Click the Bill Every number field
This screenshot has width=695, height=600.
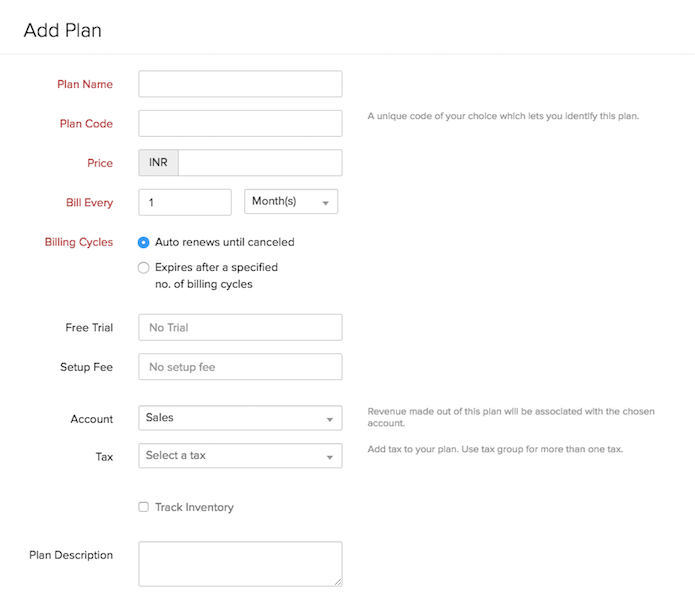185,202
